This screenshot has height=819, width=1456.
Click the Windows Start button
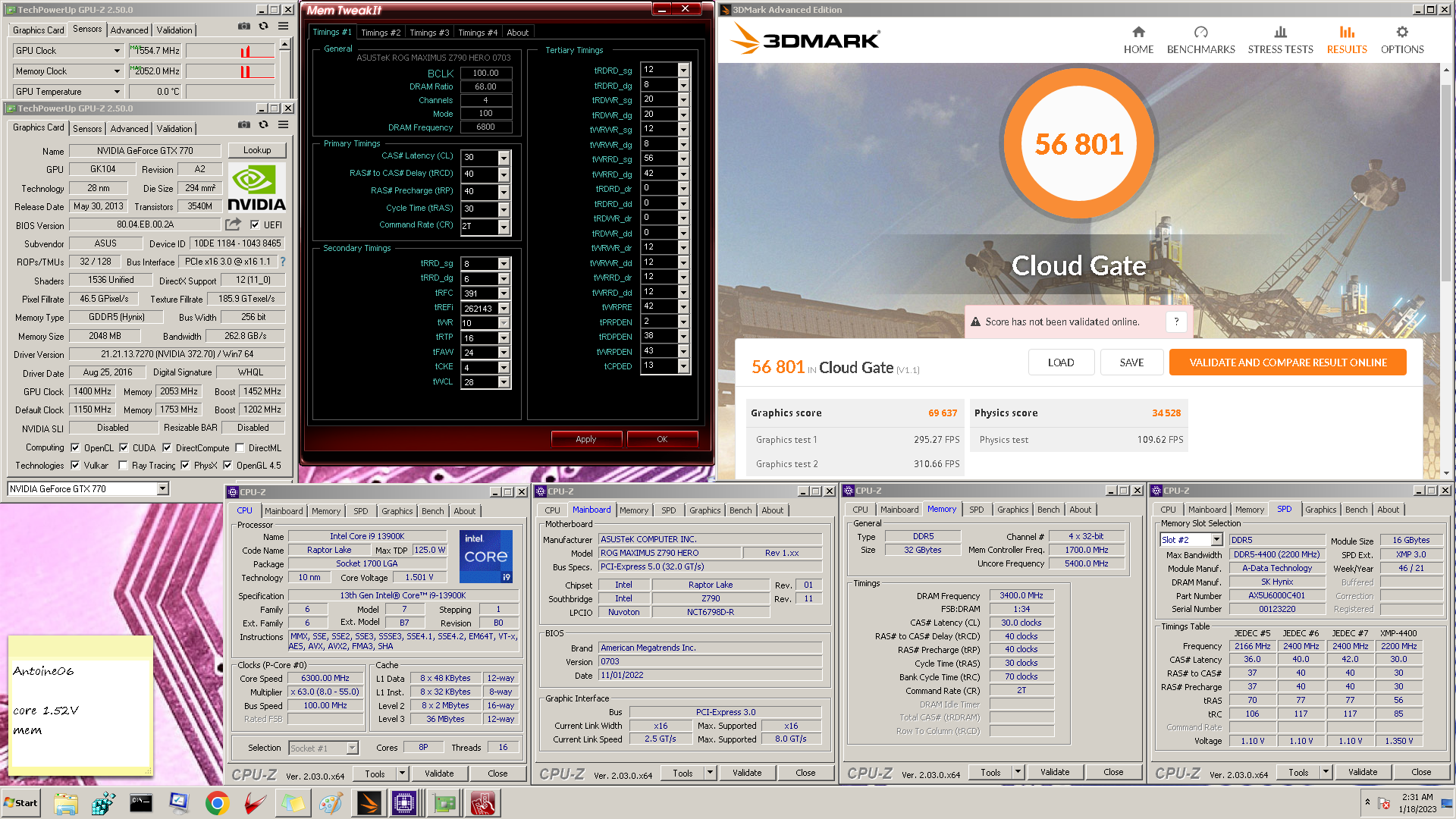click(21, 803)
